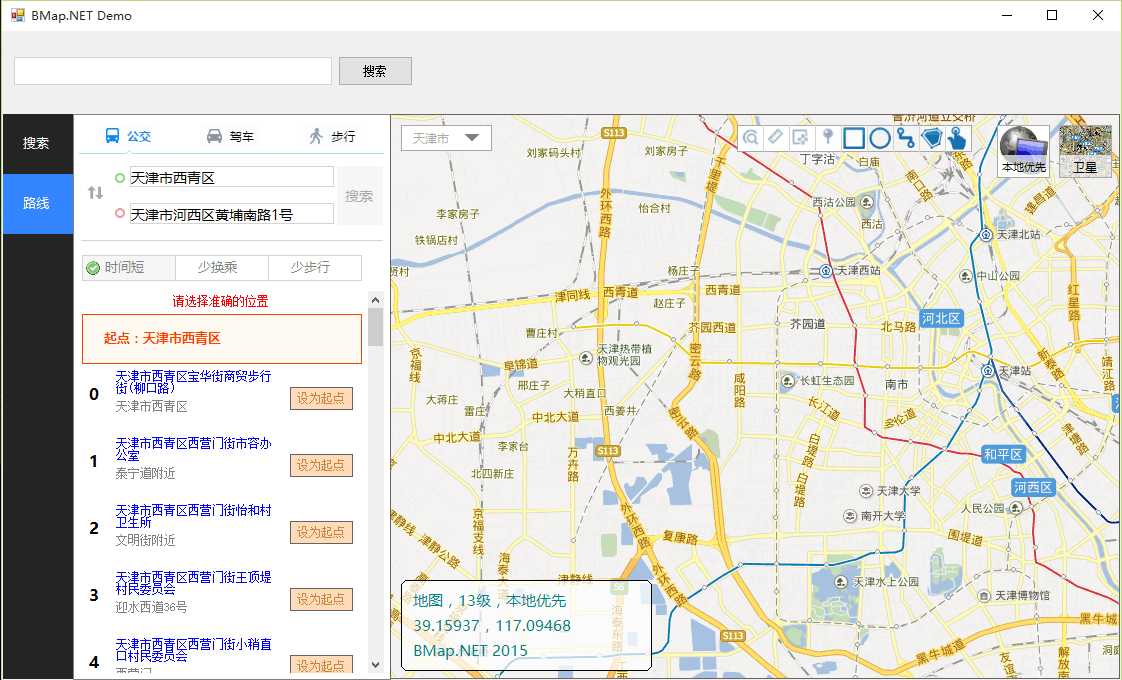Open link 天津市西青区西营门街市容办公室
This screenshot has height=680, width=1122.
(x=193, y=449)
